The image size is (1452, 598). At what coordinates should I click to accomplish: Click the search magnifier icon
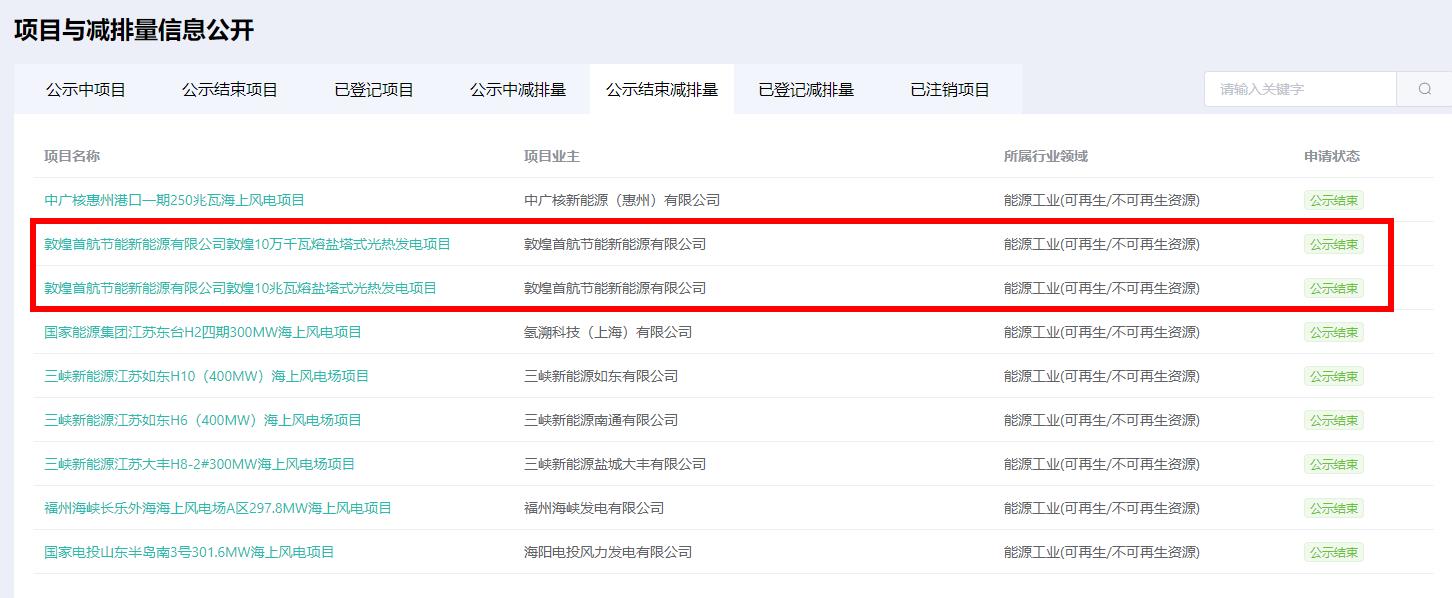1424,88
